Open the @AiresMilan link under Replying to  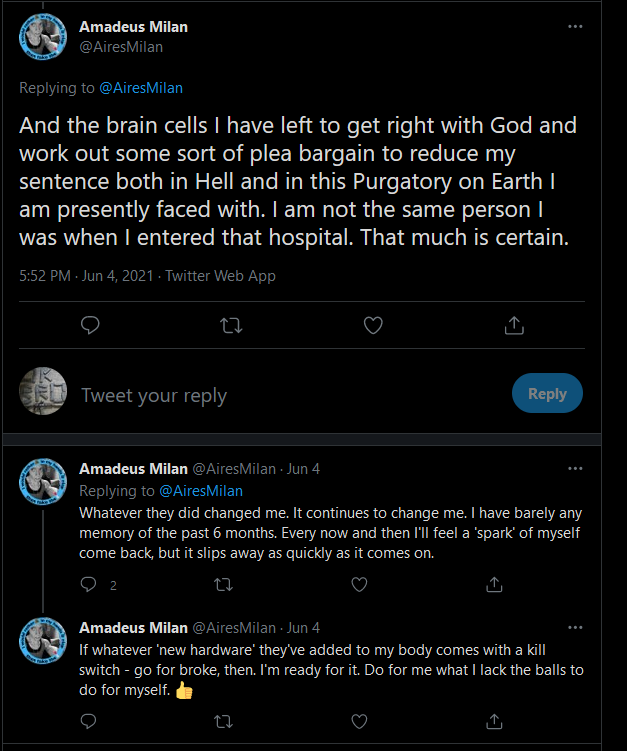coord(141,88)
